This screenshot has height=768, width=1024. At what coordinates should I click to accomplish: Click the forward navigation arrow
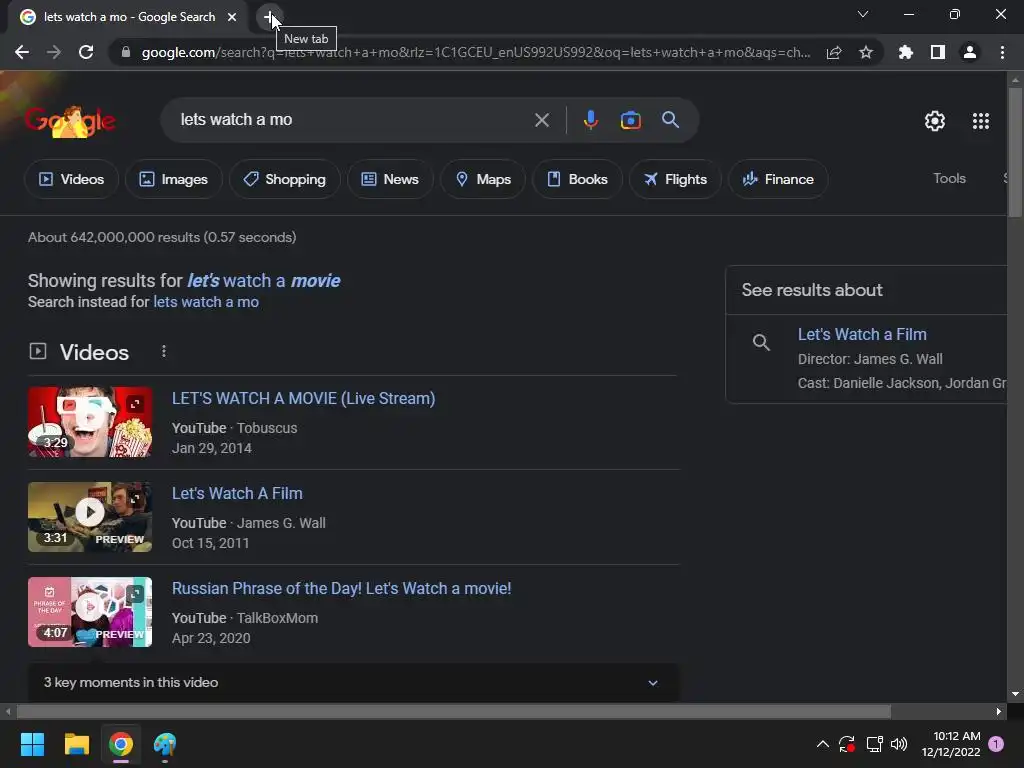(54, 52)
